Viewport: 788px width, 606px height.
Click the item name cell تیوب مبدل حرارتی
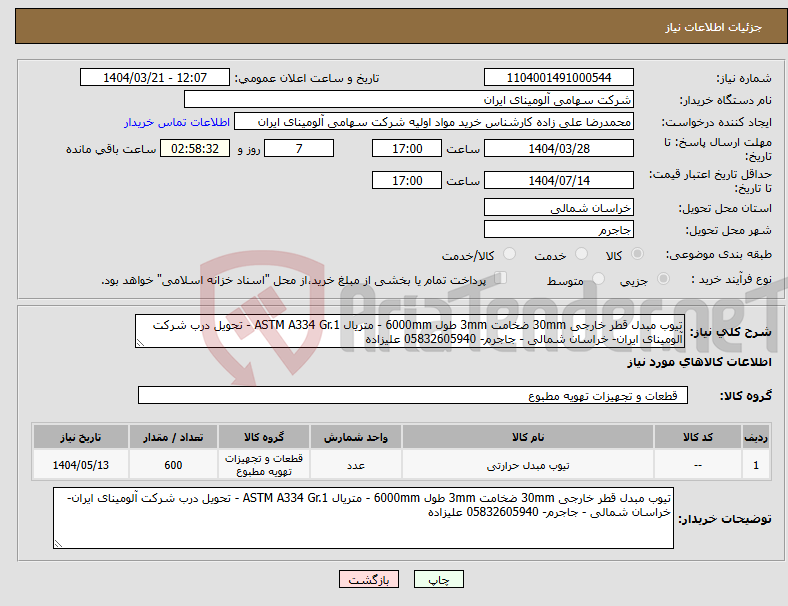click(x=528, y=465)
